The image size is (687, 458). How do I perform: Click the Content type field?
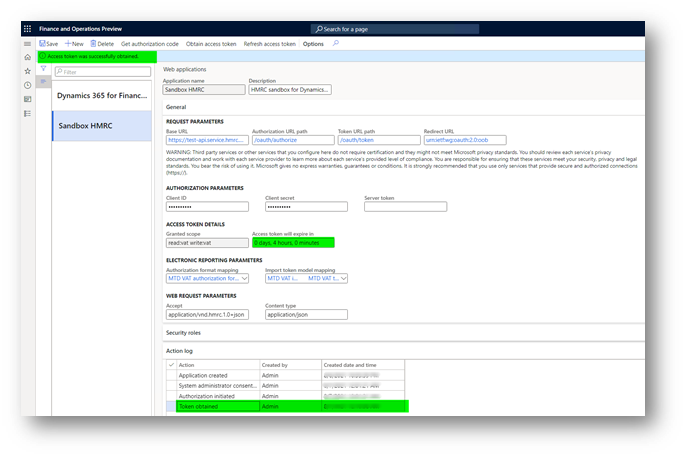(x=306, y=314)
